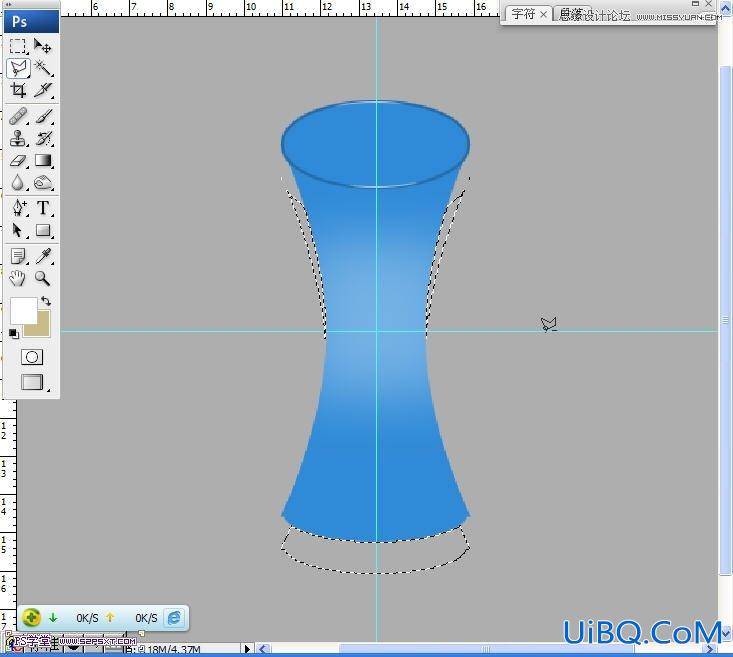Select the Eyedropper tool

point(43,256)
